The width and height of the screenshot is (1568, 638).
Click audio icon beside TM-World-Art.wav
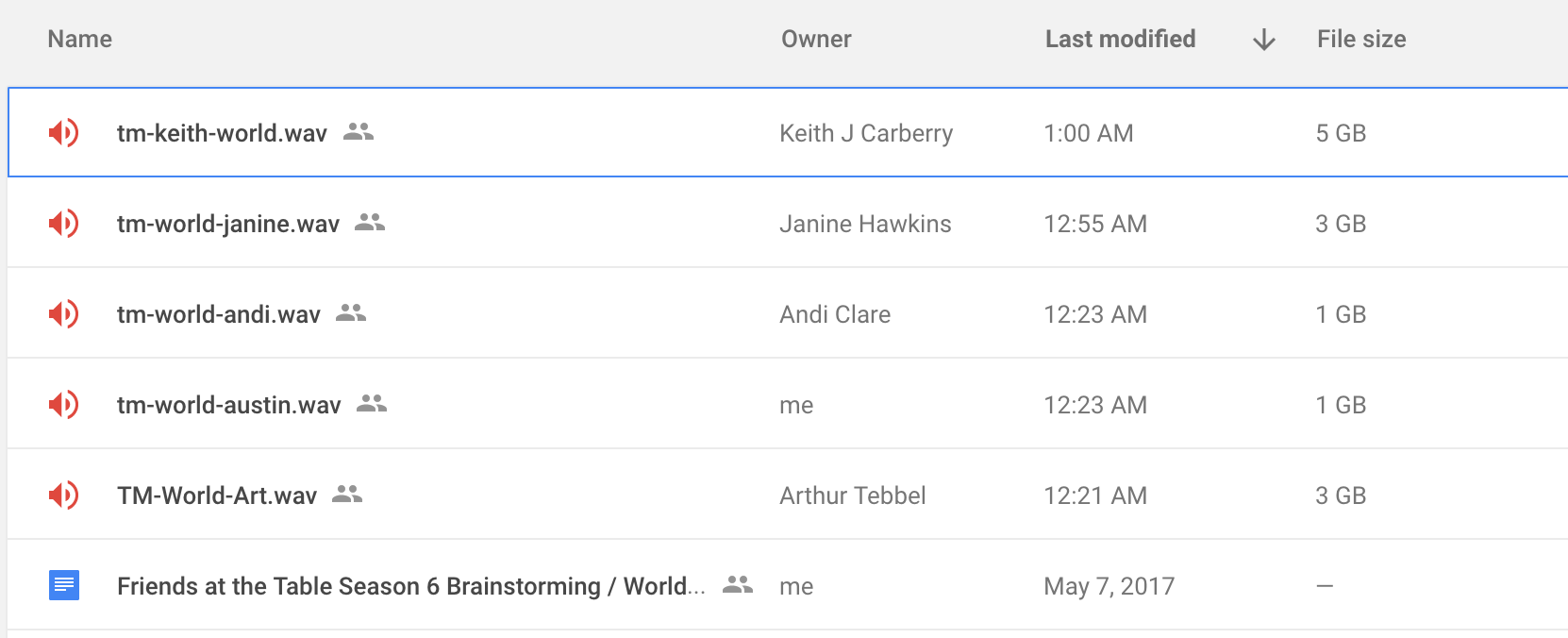[x=63, y=495]
